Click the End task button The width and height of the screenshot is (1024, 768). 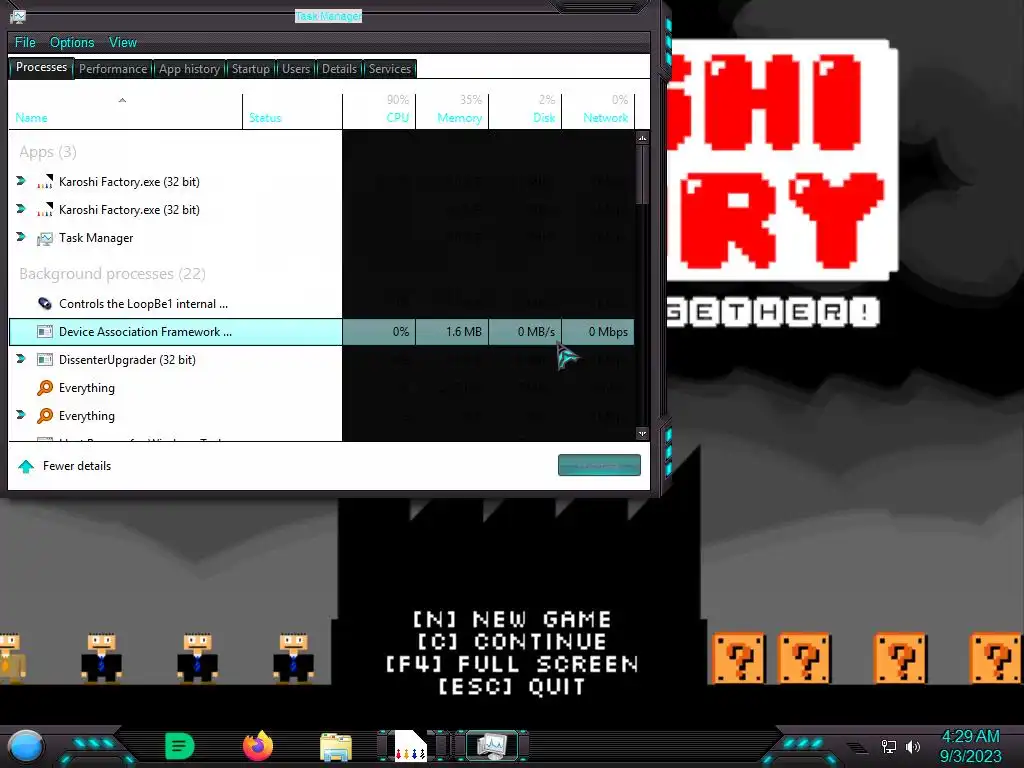[x=599, y=466]
